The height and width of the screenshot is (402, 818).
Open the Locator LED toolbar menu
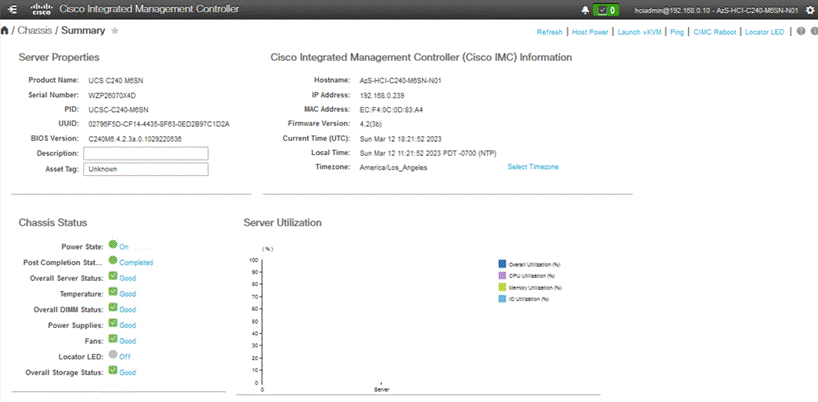tap(764, 32)
